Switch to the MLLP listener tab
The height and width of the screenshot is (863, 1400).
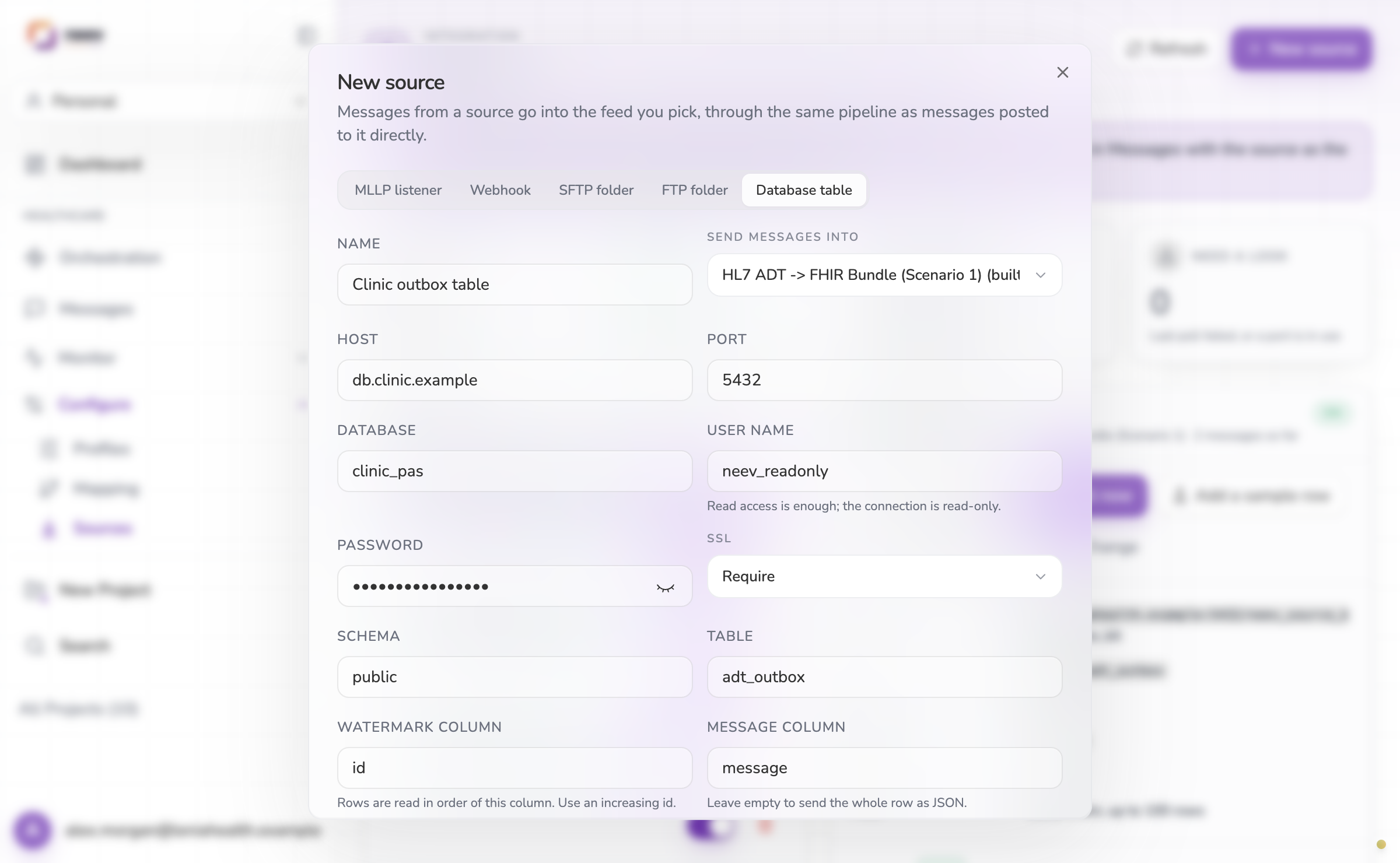click(398, 190)
